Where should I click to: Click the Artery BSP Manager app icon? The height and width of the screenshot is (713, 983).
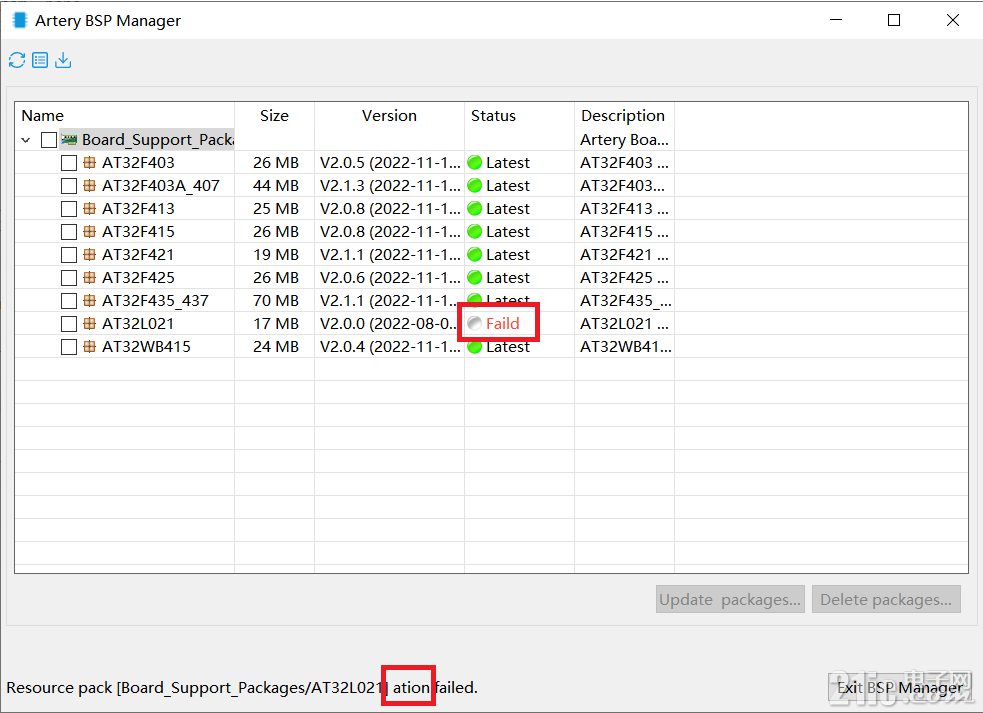[20, 20]
